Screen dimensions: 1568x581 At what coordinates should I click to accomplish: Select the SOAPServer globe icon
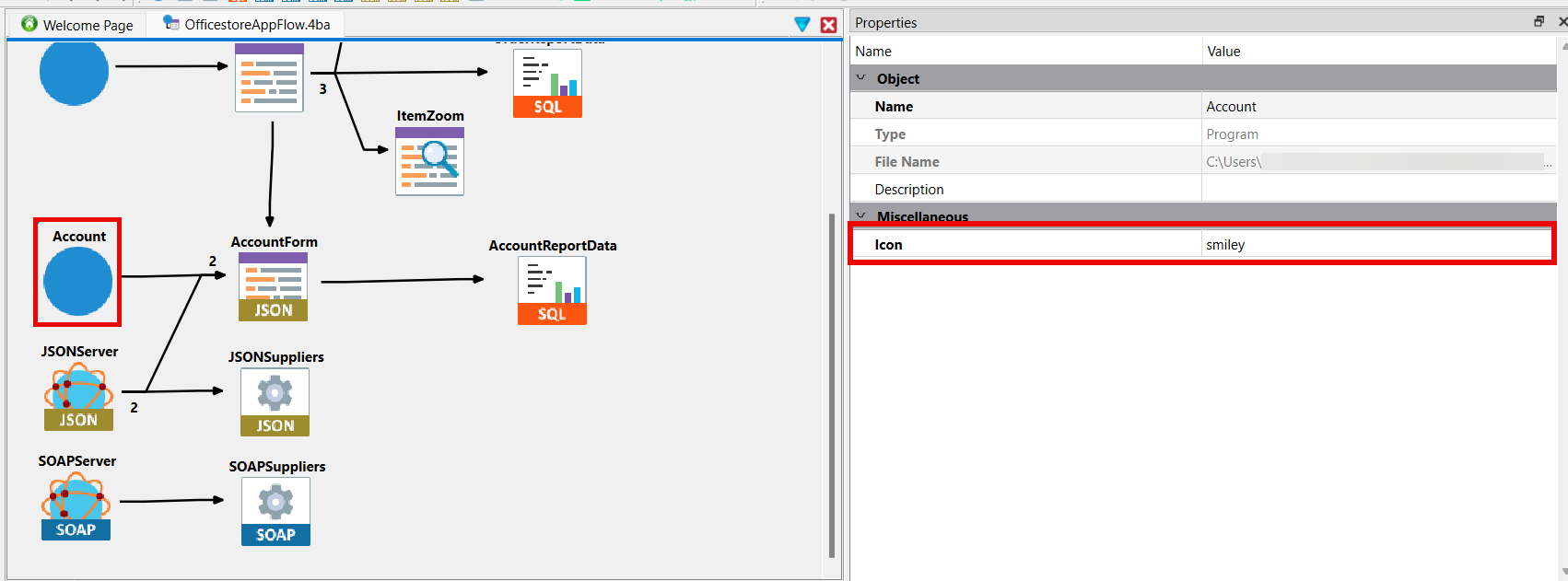[x=76, y=506]
